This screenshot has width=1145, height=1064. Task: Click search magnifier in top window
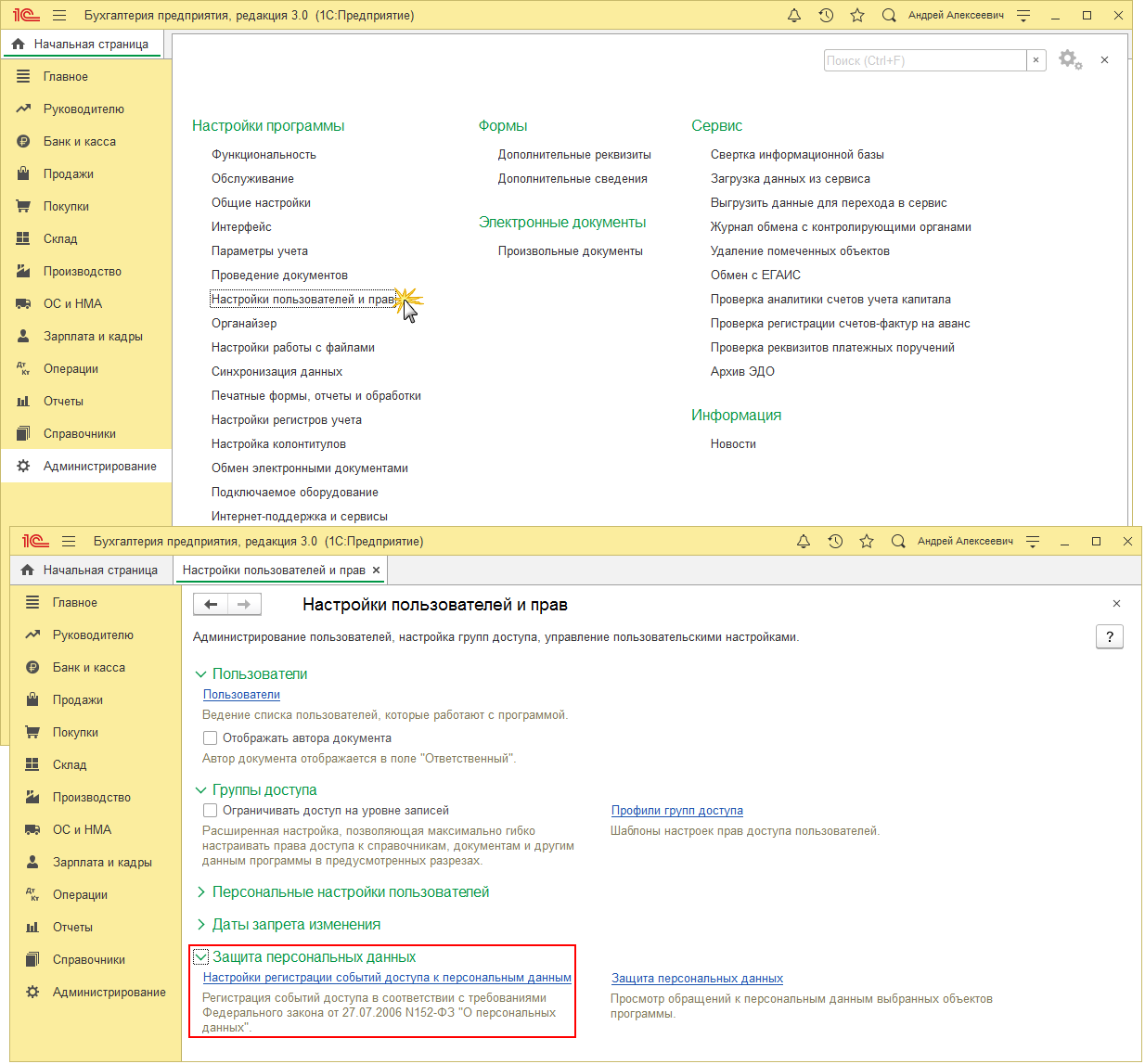point(889,16)
